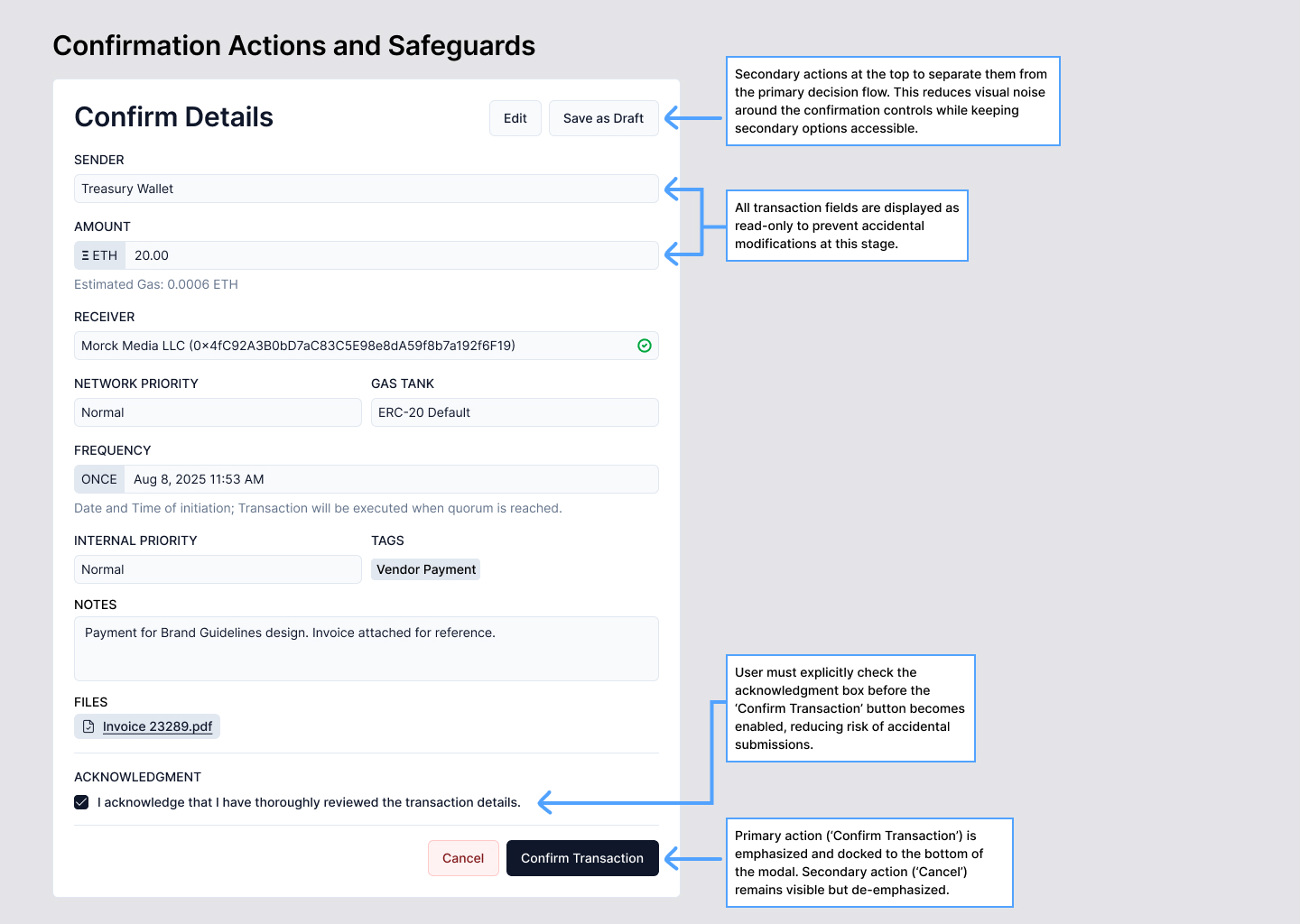Open the Network Priority dropdown
This screenshot has height=924, width=1300.
[217, 412]
